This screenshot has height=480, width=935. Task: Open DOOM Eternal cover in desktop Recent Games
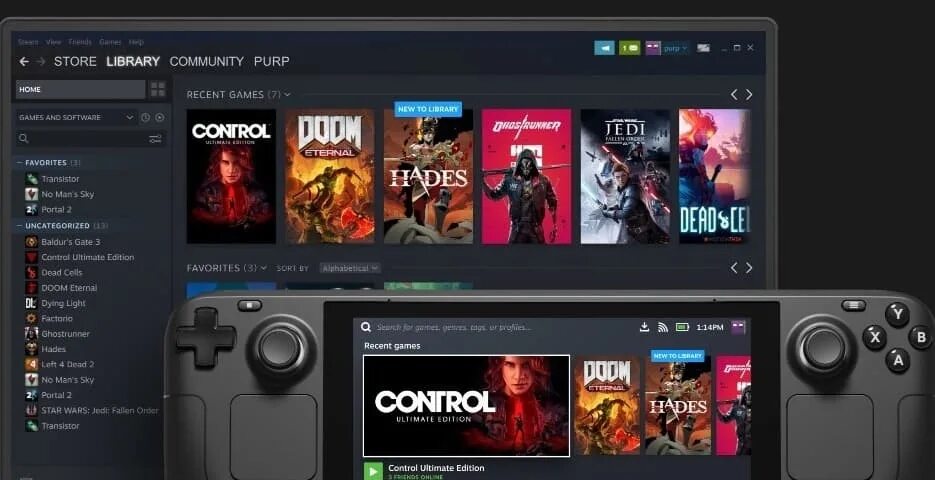pyautogui.click(x=330, y=176)
